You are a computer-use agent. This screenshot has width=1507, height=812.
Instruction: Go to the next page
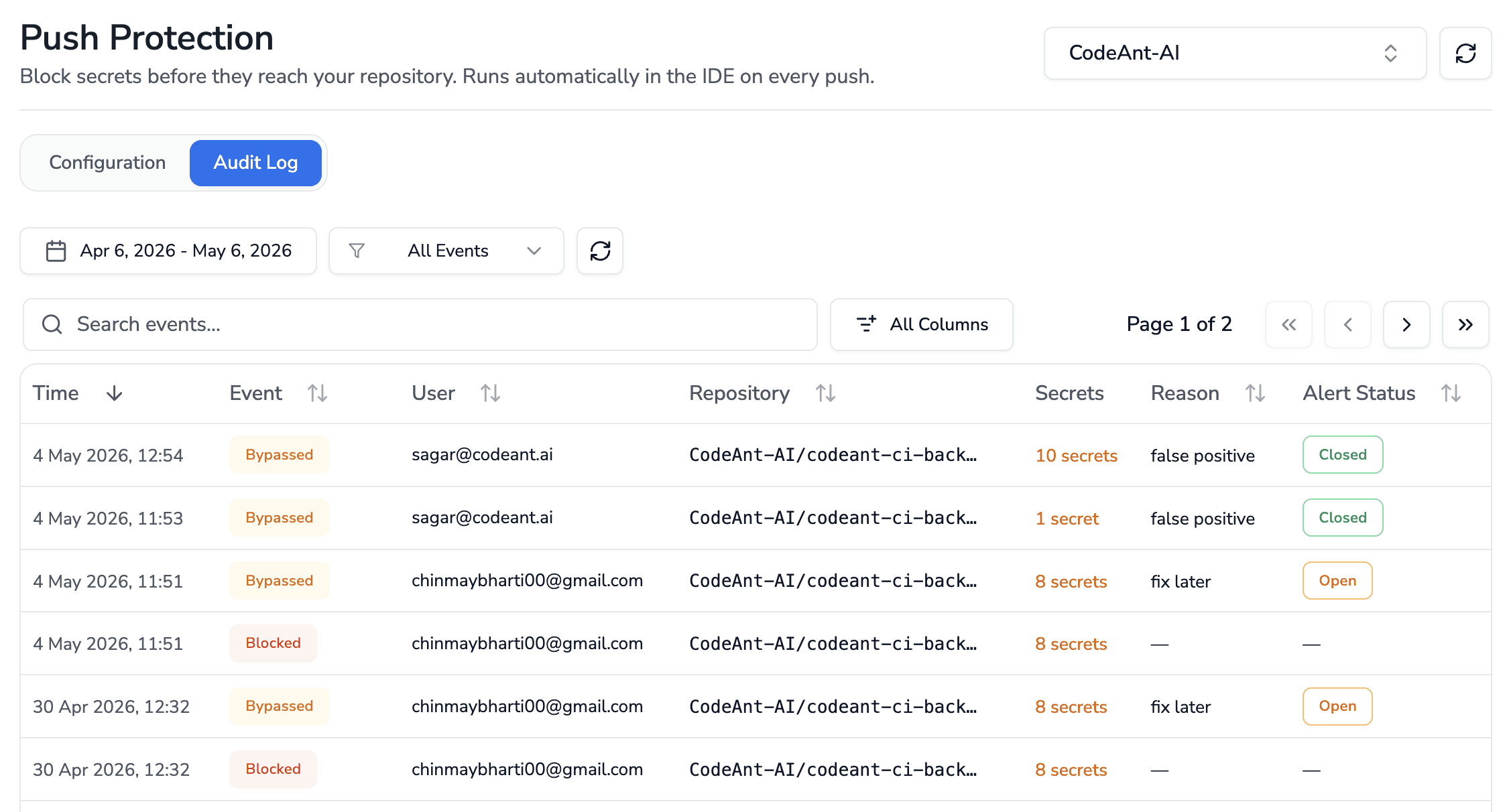pyautogui.click(x=1406, y=325)
